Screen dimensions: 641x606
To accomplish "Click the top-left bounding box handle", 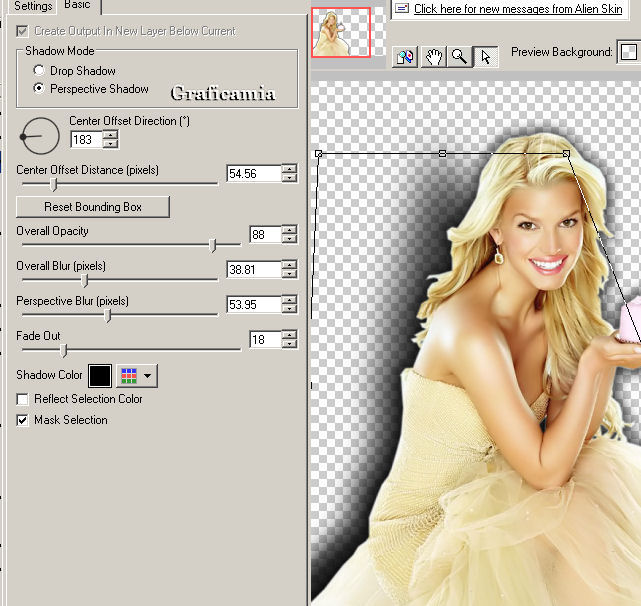I will tap(319, 154).
